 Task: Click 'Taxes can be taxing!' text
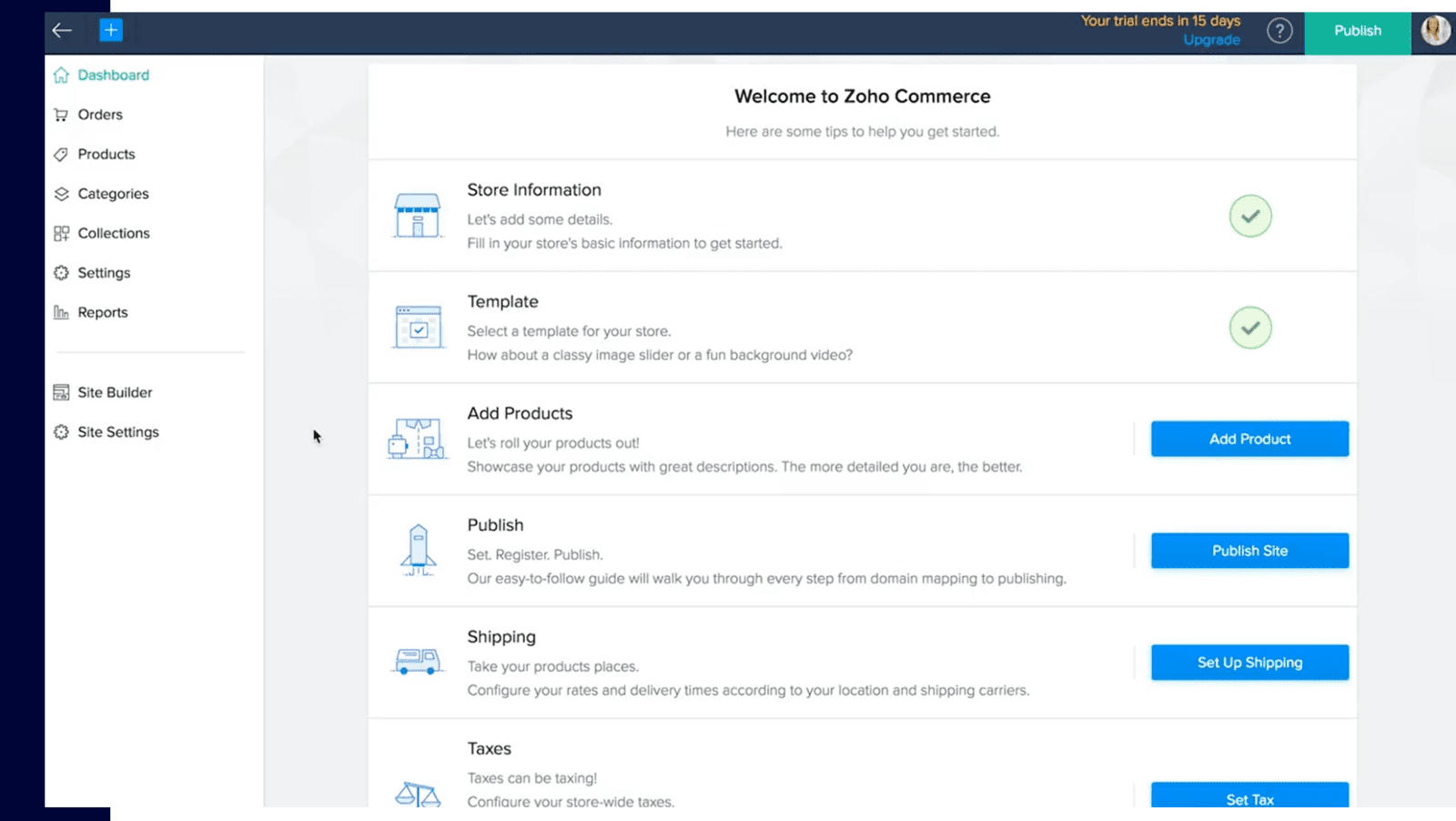point(532,778)
